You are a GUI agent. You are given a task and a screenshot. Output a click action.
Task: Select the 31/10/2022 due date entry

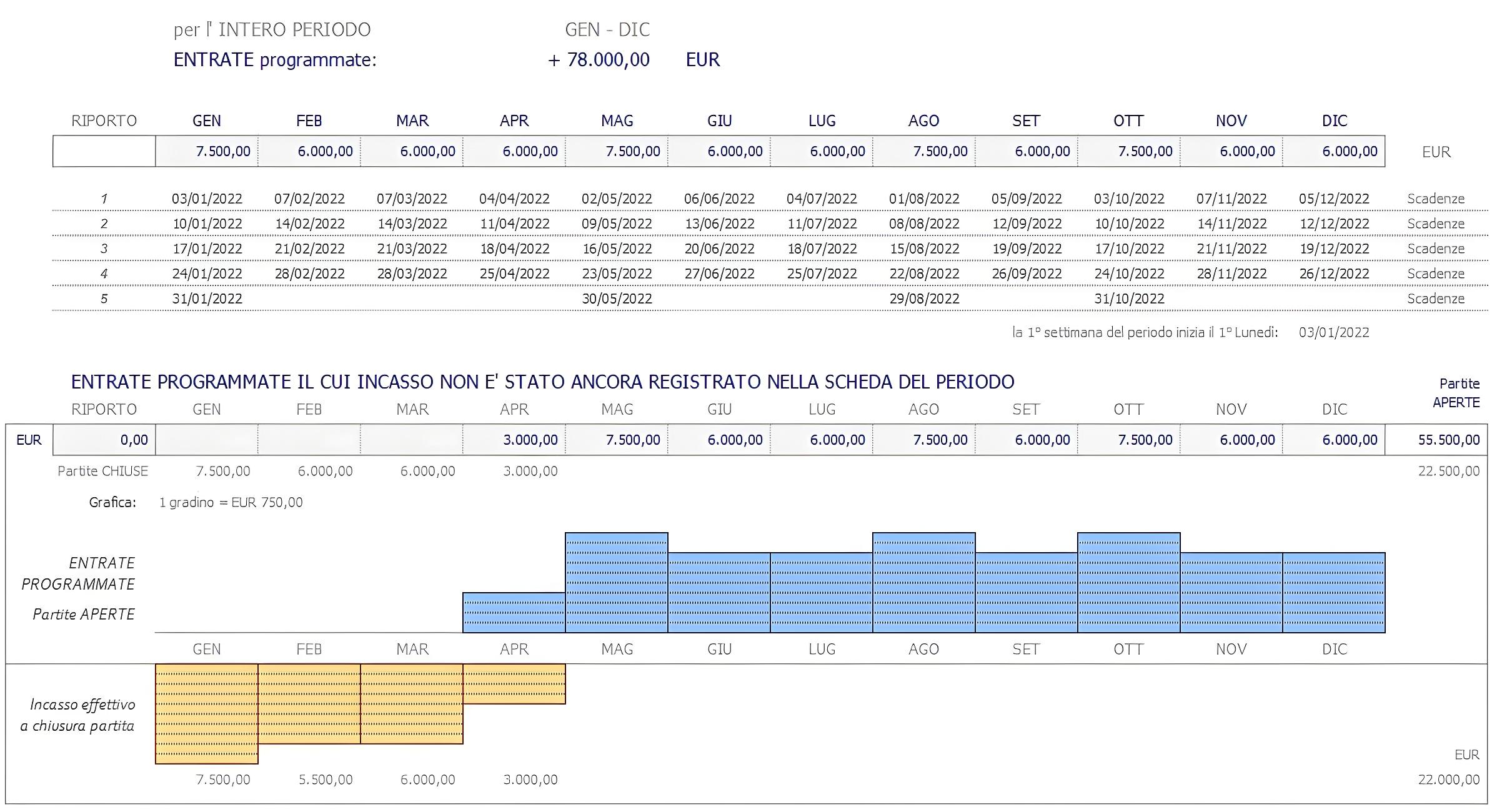pyautogui.click(x=1129, y=299)
